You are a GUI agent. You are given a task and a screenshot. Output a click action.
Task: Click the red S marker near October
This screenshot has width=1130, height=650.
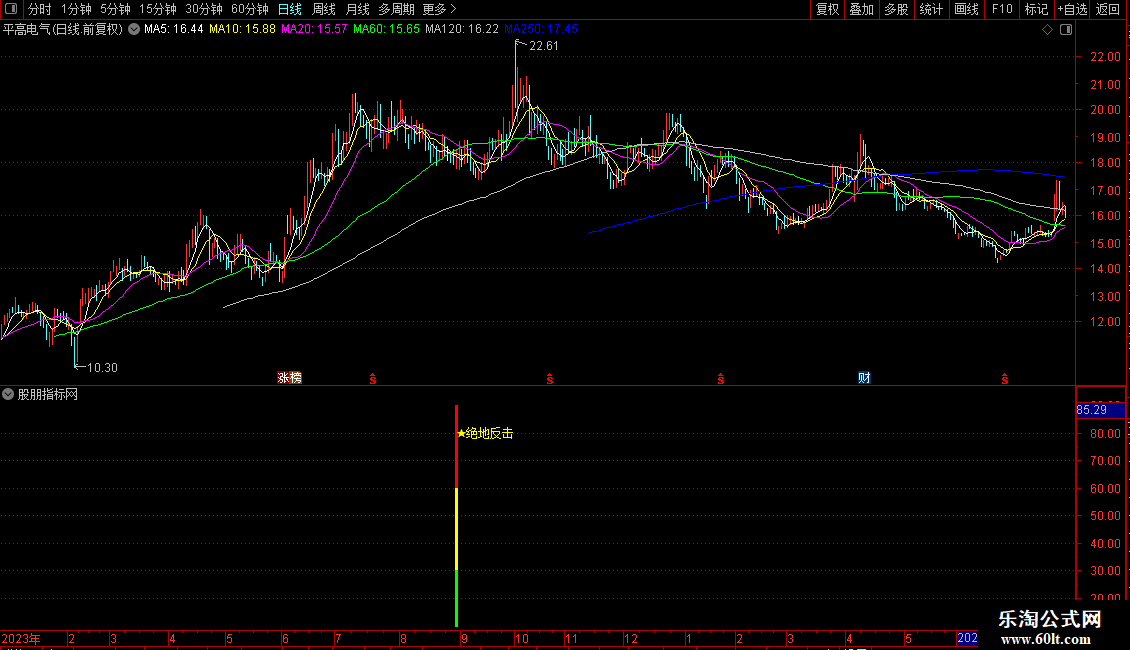click(x=549, y=379)
